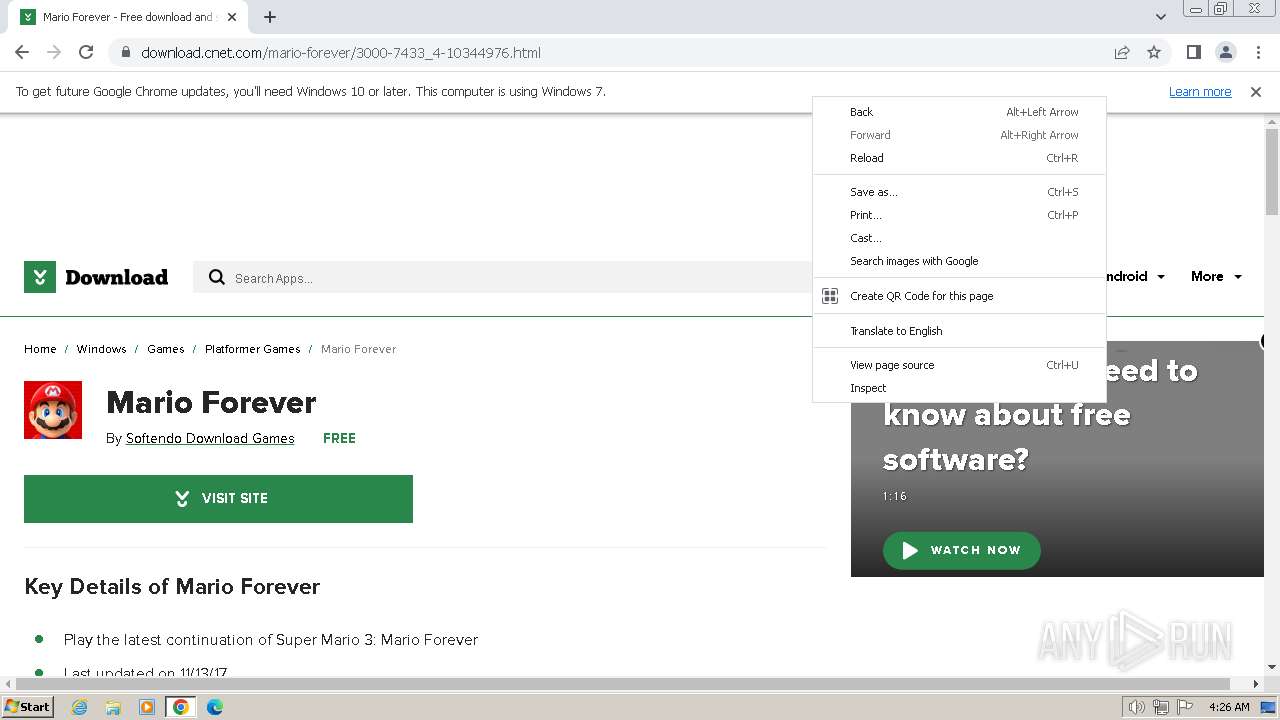Screen dimensions: 1280x720
Task: Reload the page with toolbar refresh icon
Action: [86, 52]
